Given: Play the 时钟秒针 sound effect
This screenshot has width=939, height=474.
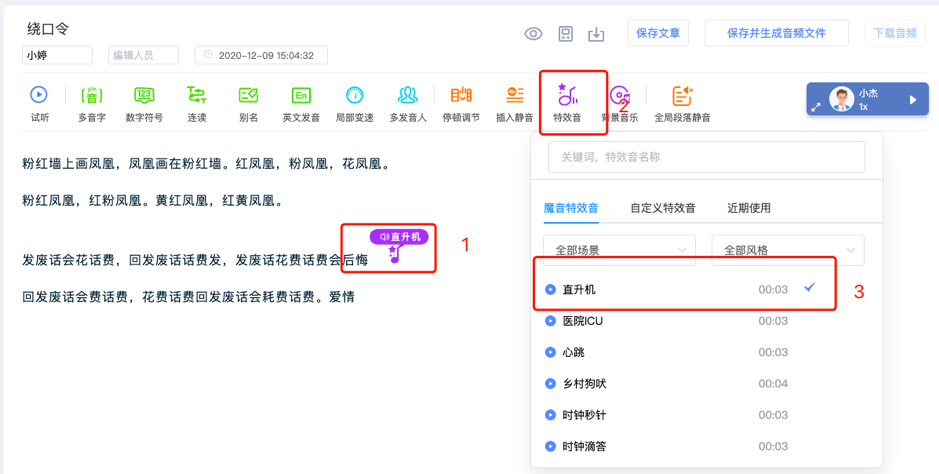Looking at the screenshot, I should tap(550, 415).
